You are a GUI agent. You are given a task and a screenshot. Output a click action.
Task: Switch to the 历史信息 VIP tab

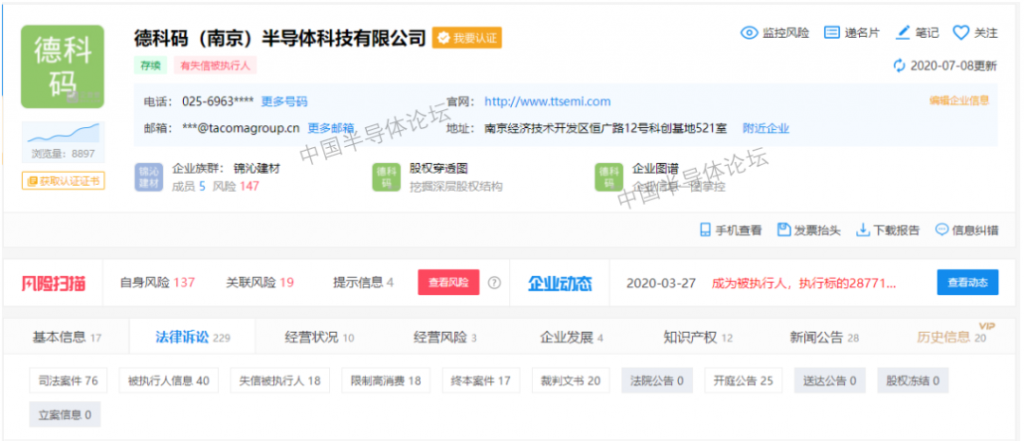(952, 338)
